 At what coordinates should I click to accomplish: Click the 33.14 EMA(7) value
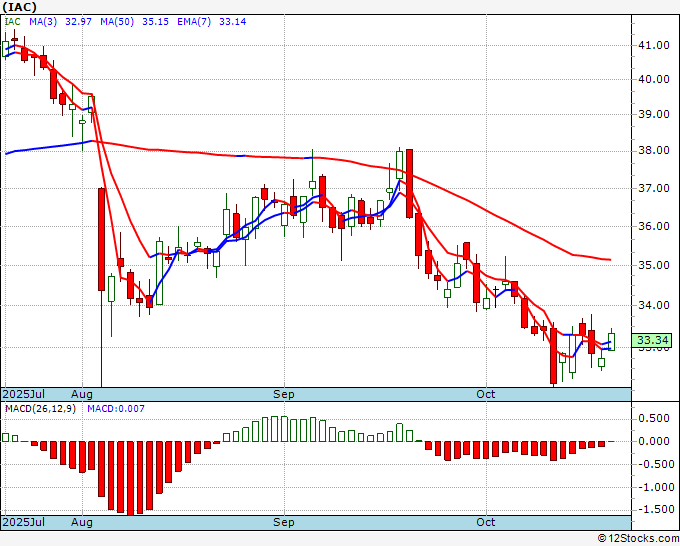[x=232, y=21]
